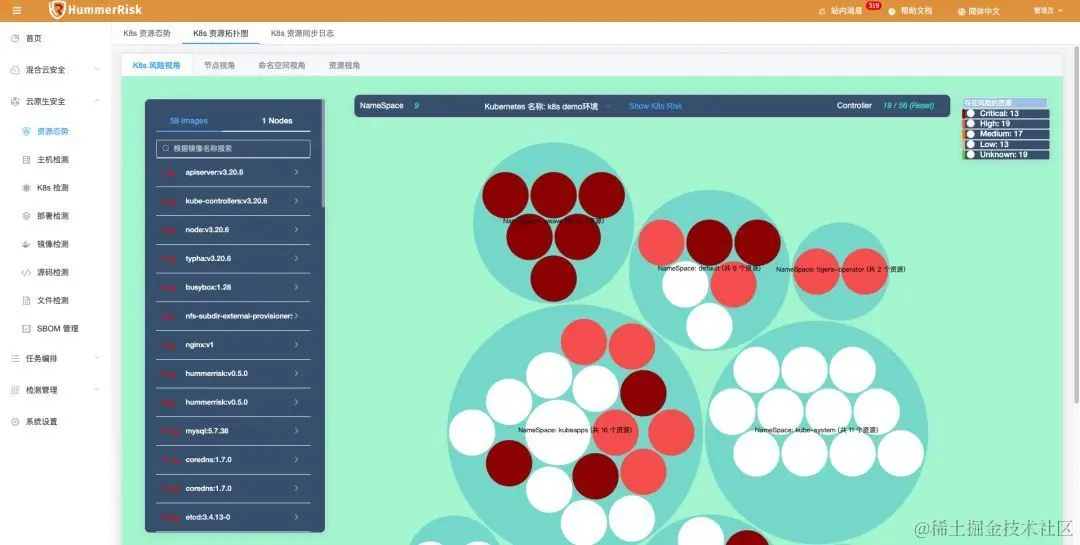The height and width of the screenshot is (545, 1080).
Task: Click 存在风险的资源 legend header
Action: point(1005,103)
